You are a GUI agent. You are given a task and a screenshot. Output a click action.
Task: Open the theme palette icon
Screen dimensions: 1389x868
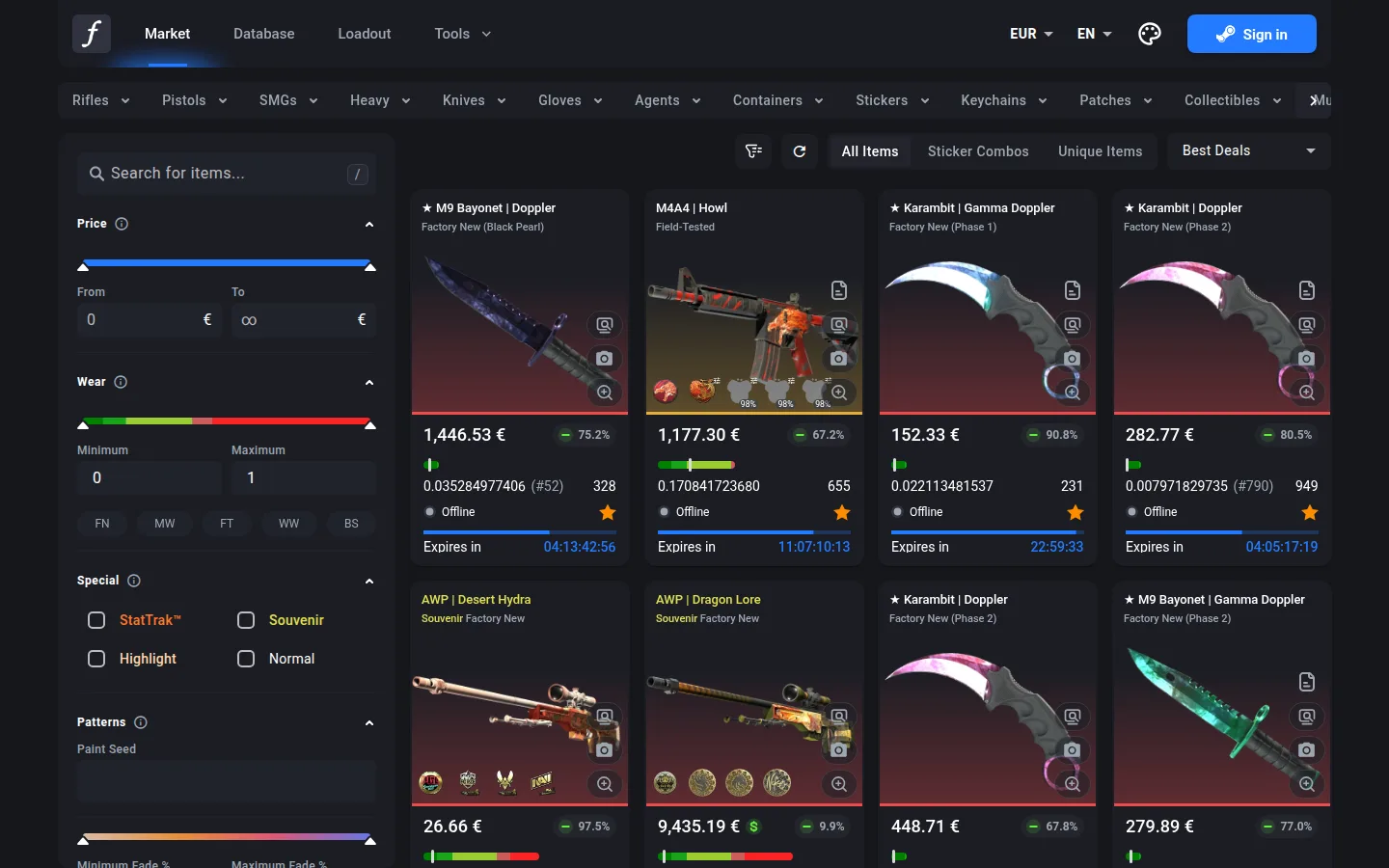(x=1150, y=34)
